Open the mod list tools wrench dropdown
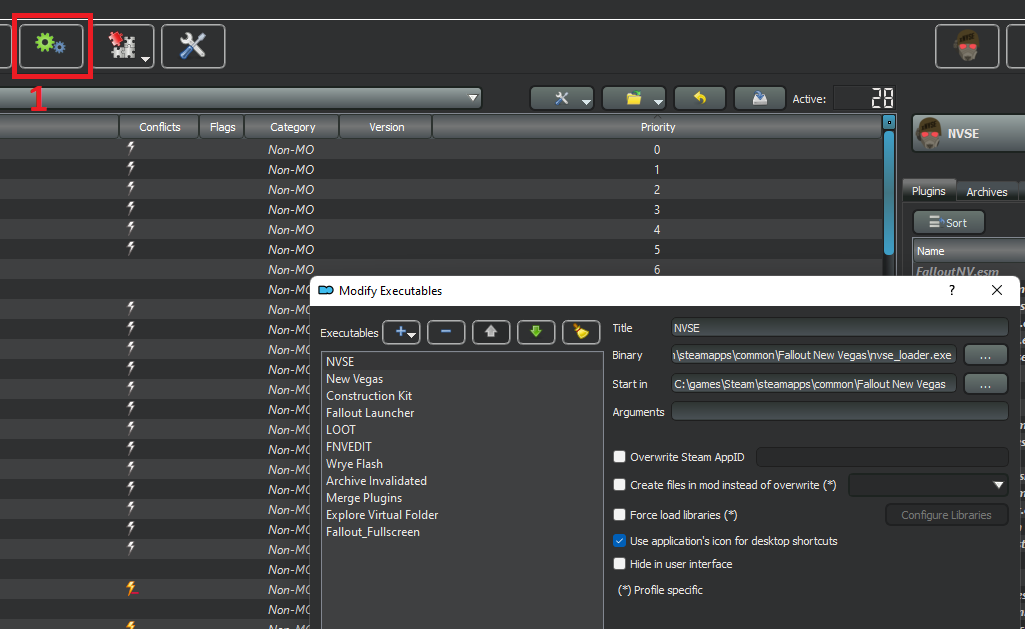Viewport: 1025px width, 629px height. pyautogui.click(x=562, y=99)
